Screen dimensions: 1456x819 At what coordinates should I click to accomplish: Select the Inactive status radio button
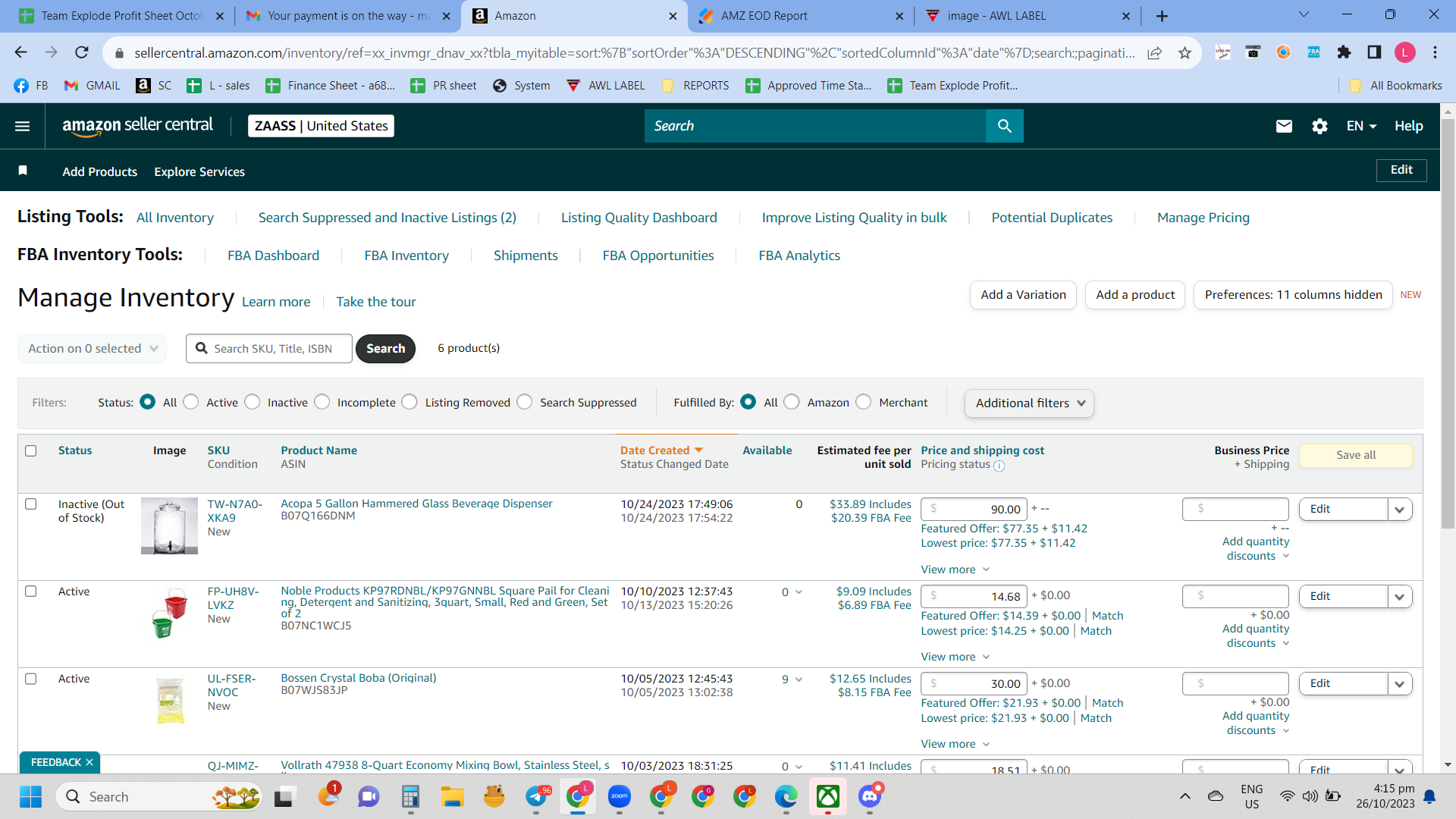pos(253,402)
